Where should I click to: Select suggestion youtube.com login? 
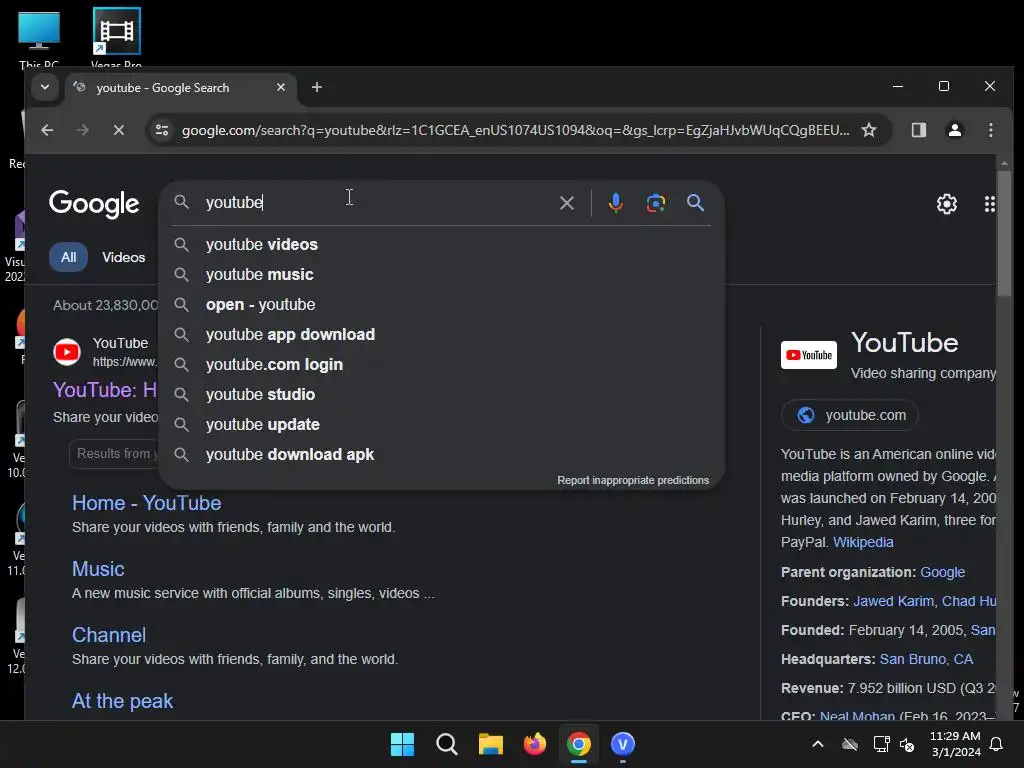[x=441, y=364]
